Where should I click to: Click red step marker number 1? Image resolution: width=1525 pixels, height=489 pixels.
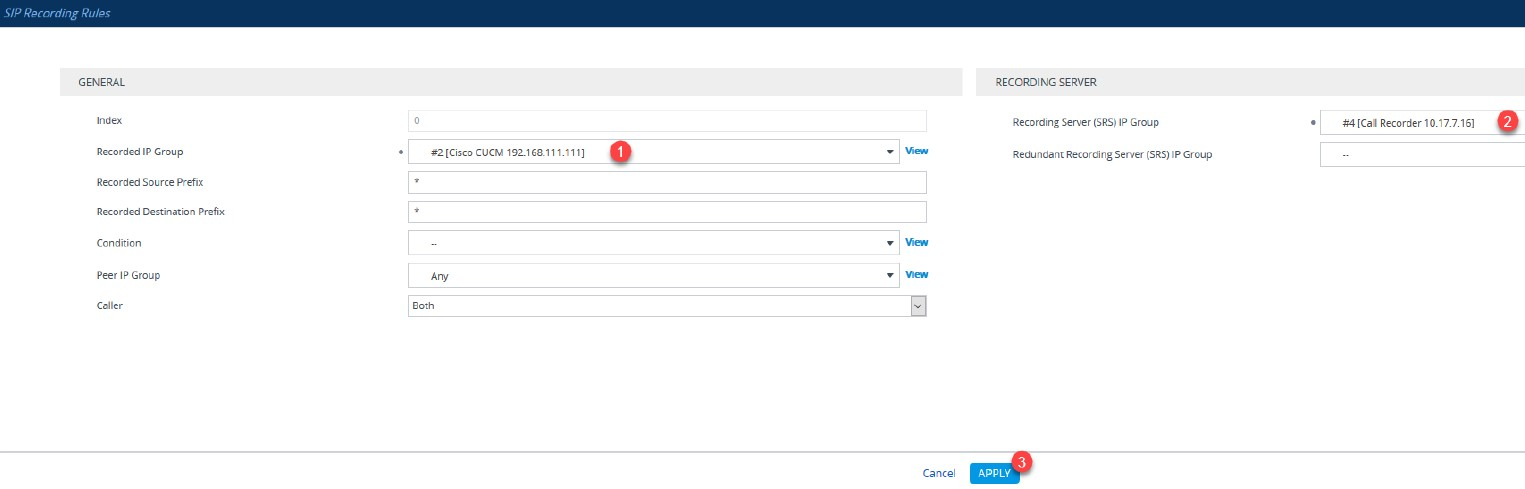[620, 151]
